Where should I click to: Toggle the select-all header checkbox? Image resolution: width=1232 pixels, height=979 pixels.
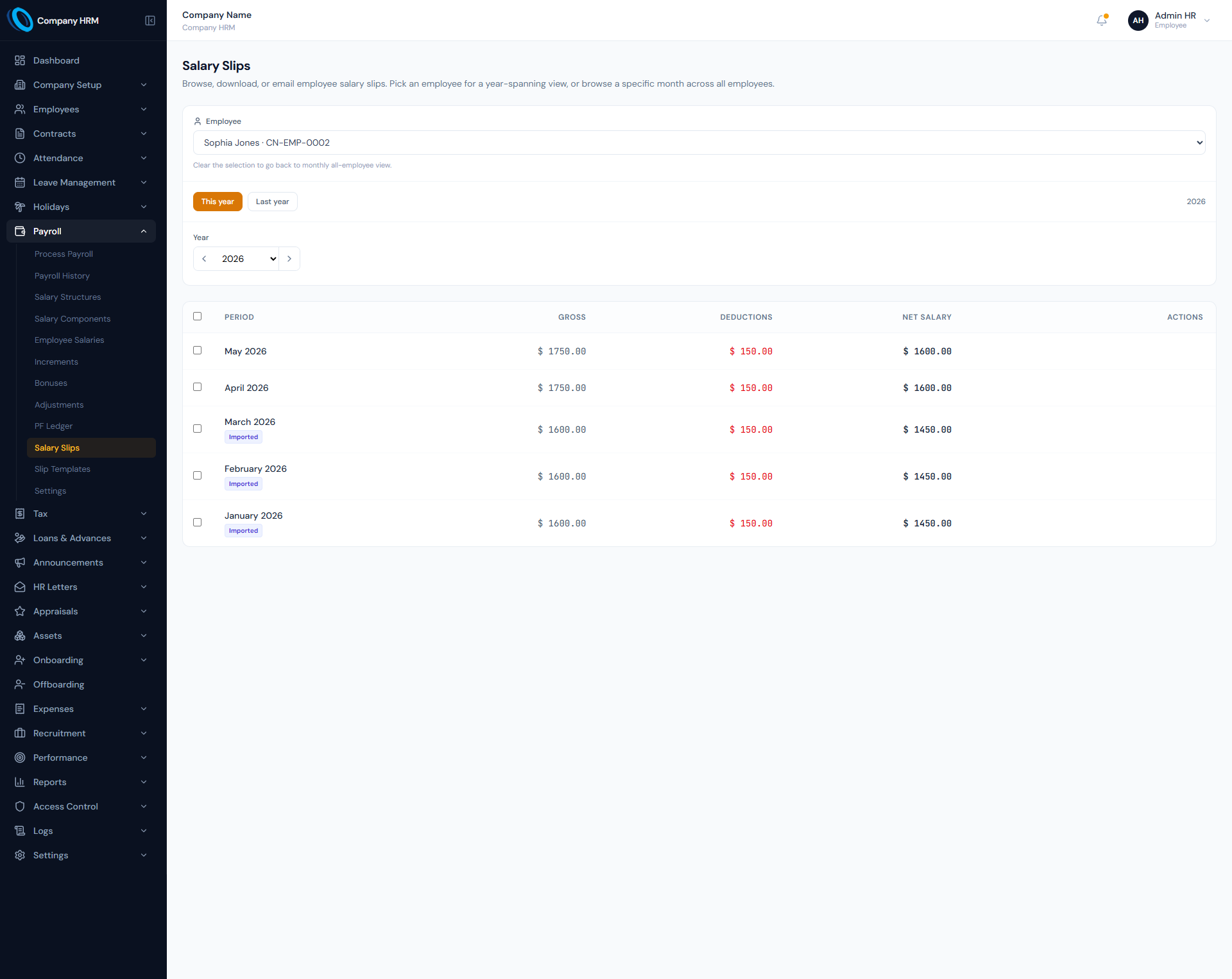click(x=198, y=316)
